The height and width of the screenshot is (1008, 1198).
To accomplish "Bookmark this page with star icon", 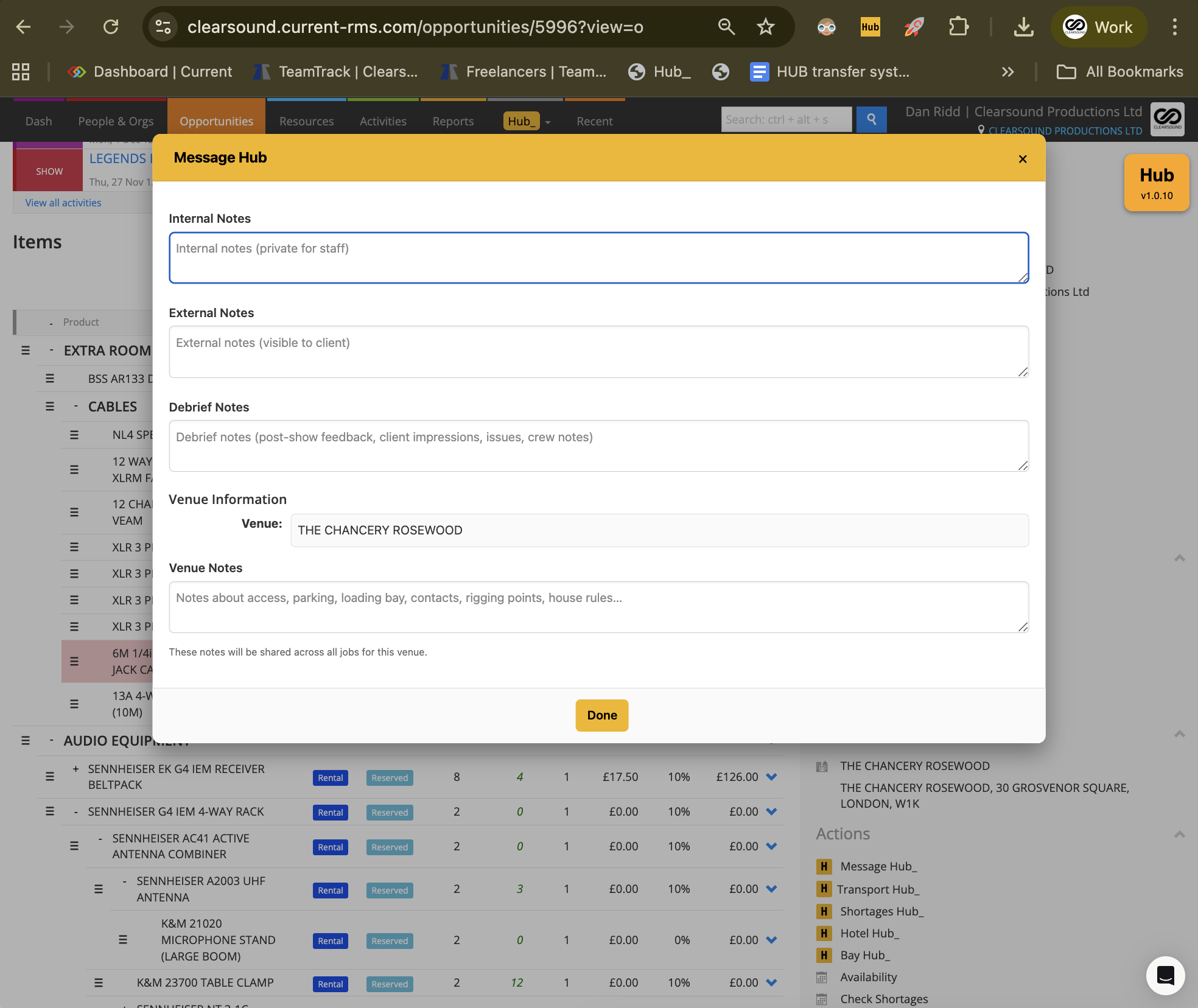I will coord(765,27).
